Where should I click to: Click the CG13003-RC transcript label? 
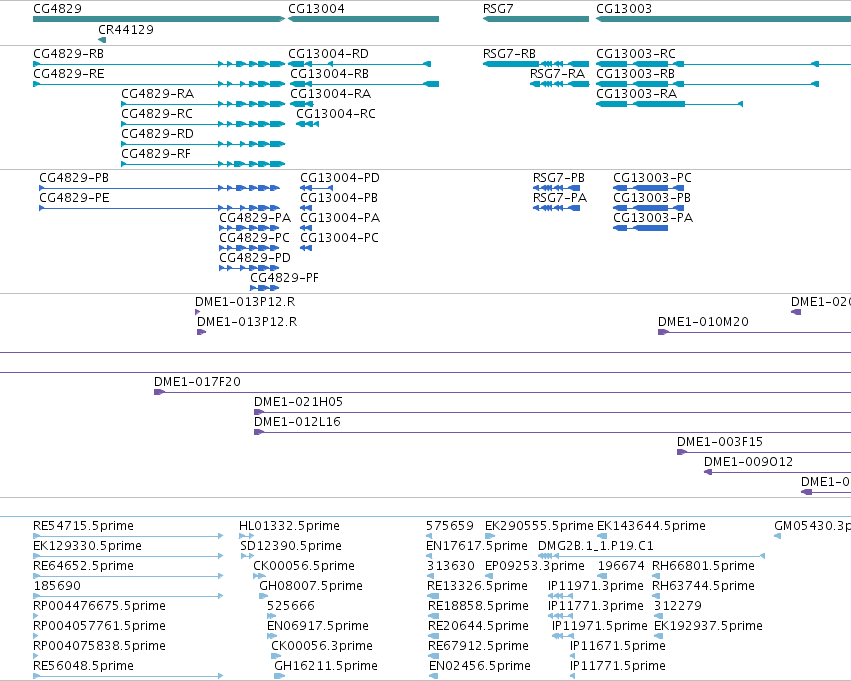point(636,54)
